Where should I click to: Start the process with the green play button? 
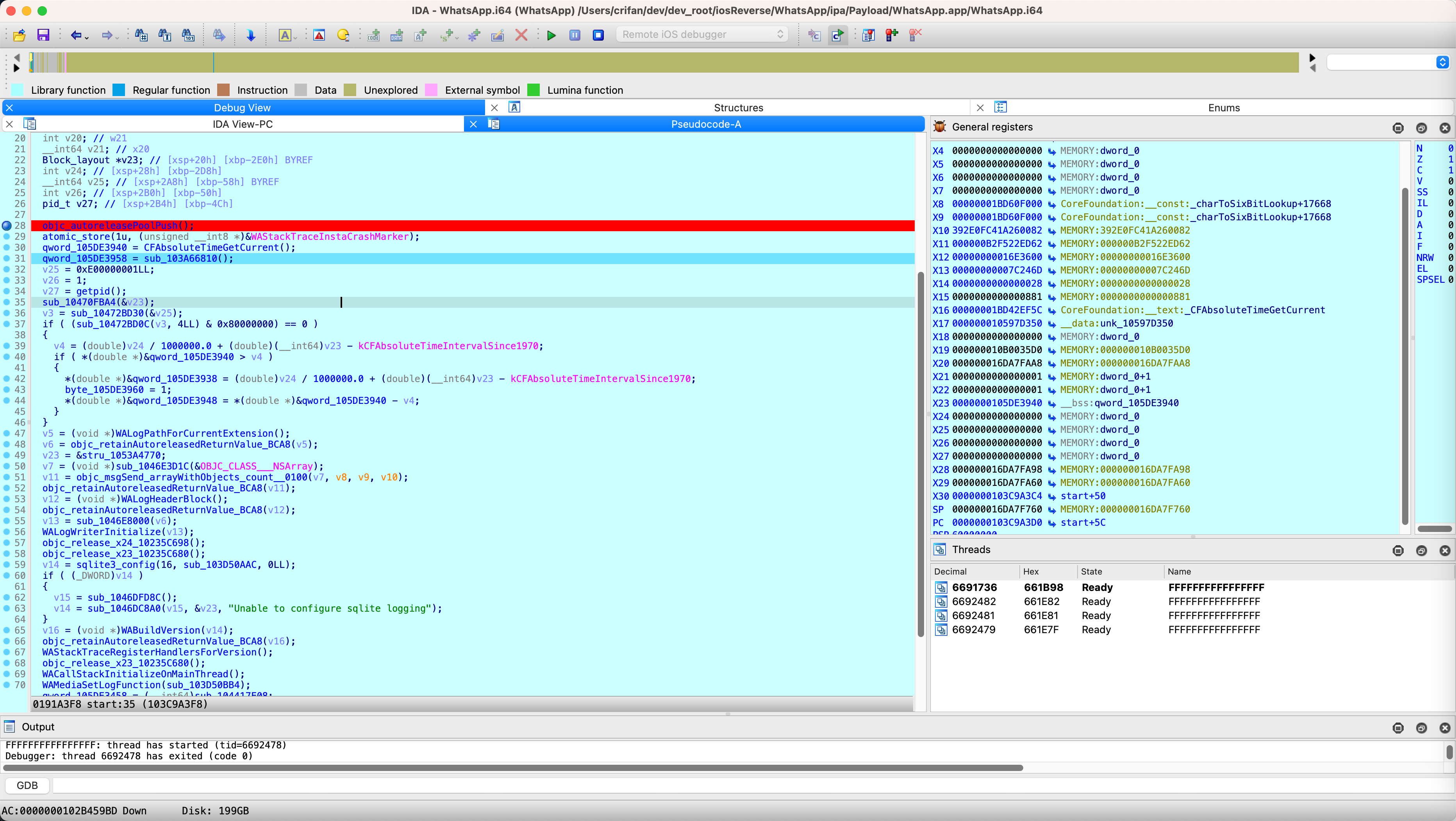[551, 35]
